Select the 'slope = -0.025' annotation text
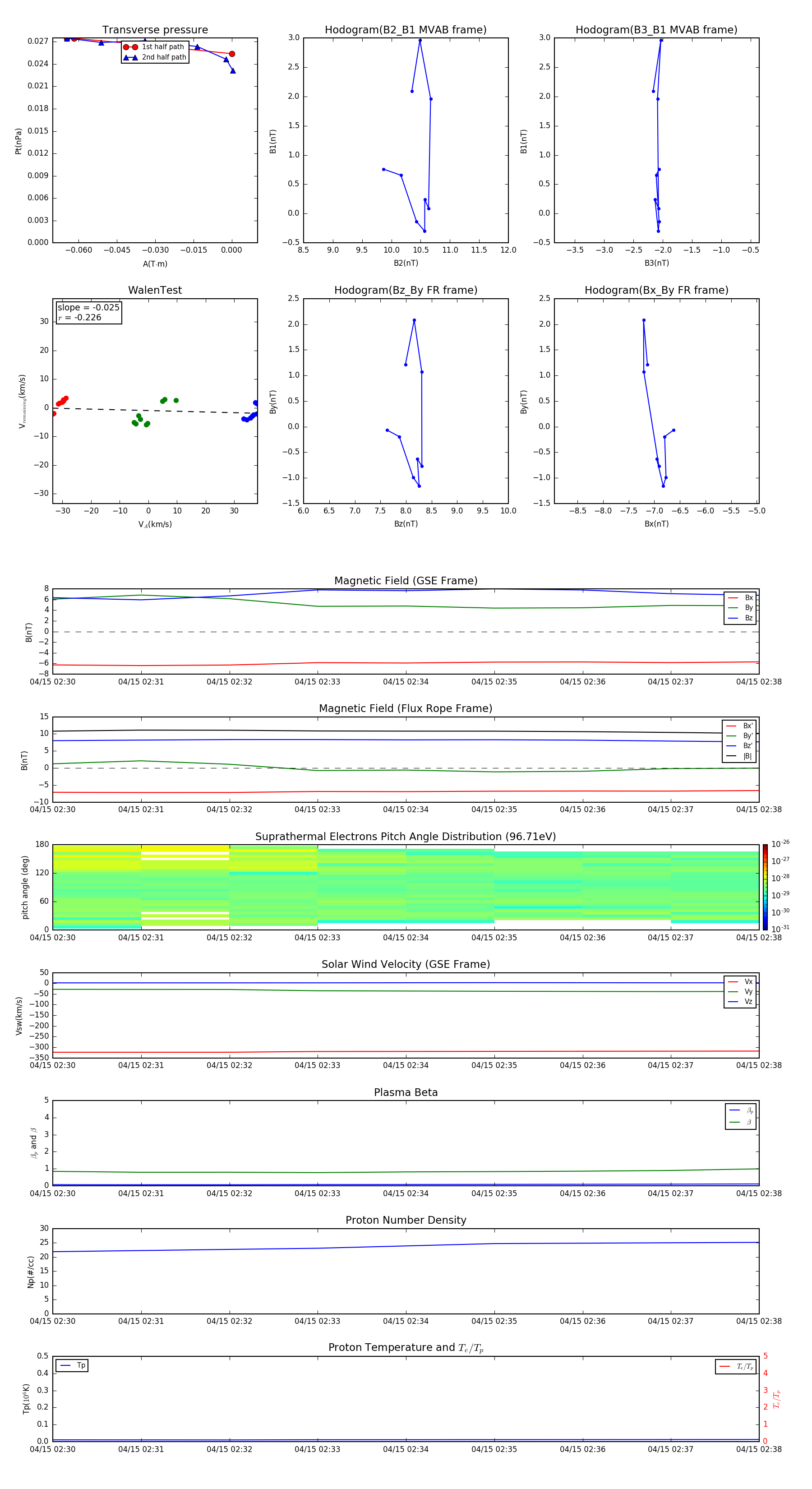812x1489 pixels. (x=88, y=308)
